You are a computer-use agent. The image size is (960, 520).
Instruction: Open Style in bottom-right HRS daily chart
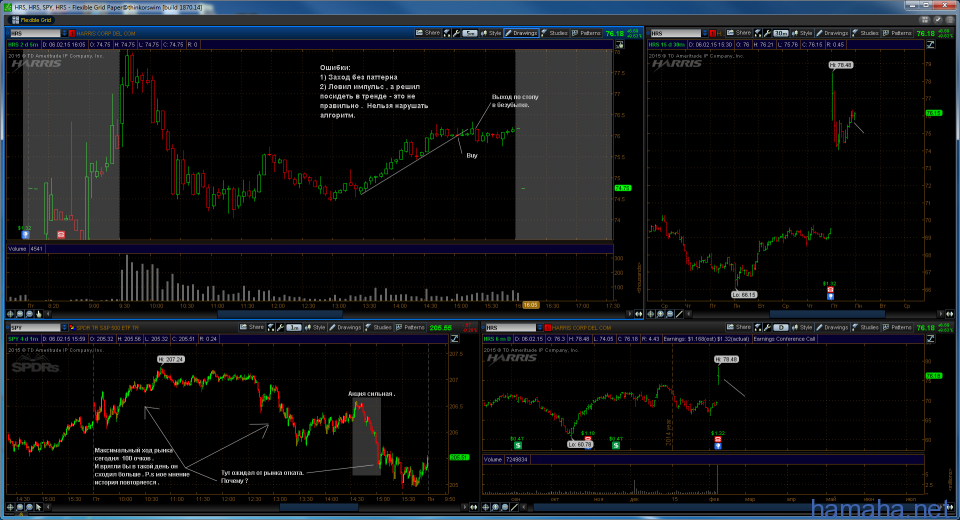coord(802,328)
